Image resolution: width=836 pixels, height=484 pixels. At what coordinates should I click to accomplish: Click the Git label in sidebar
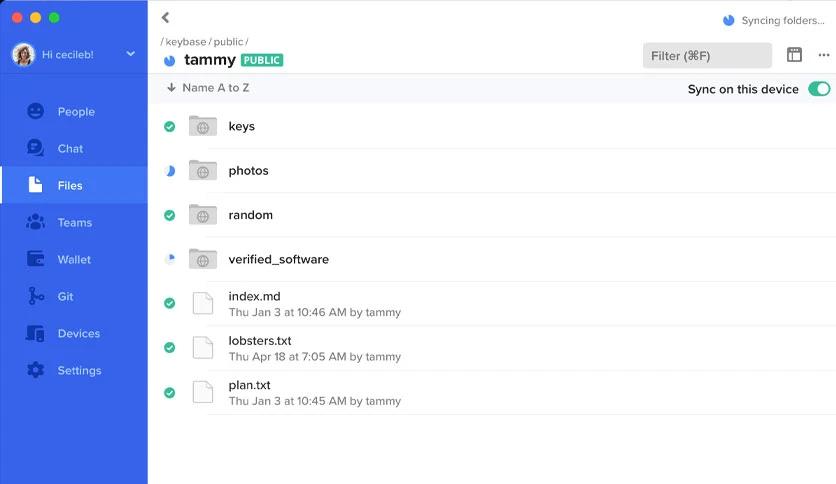[x=66, y=296]
